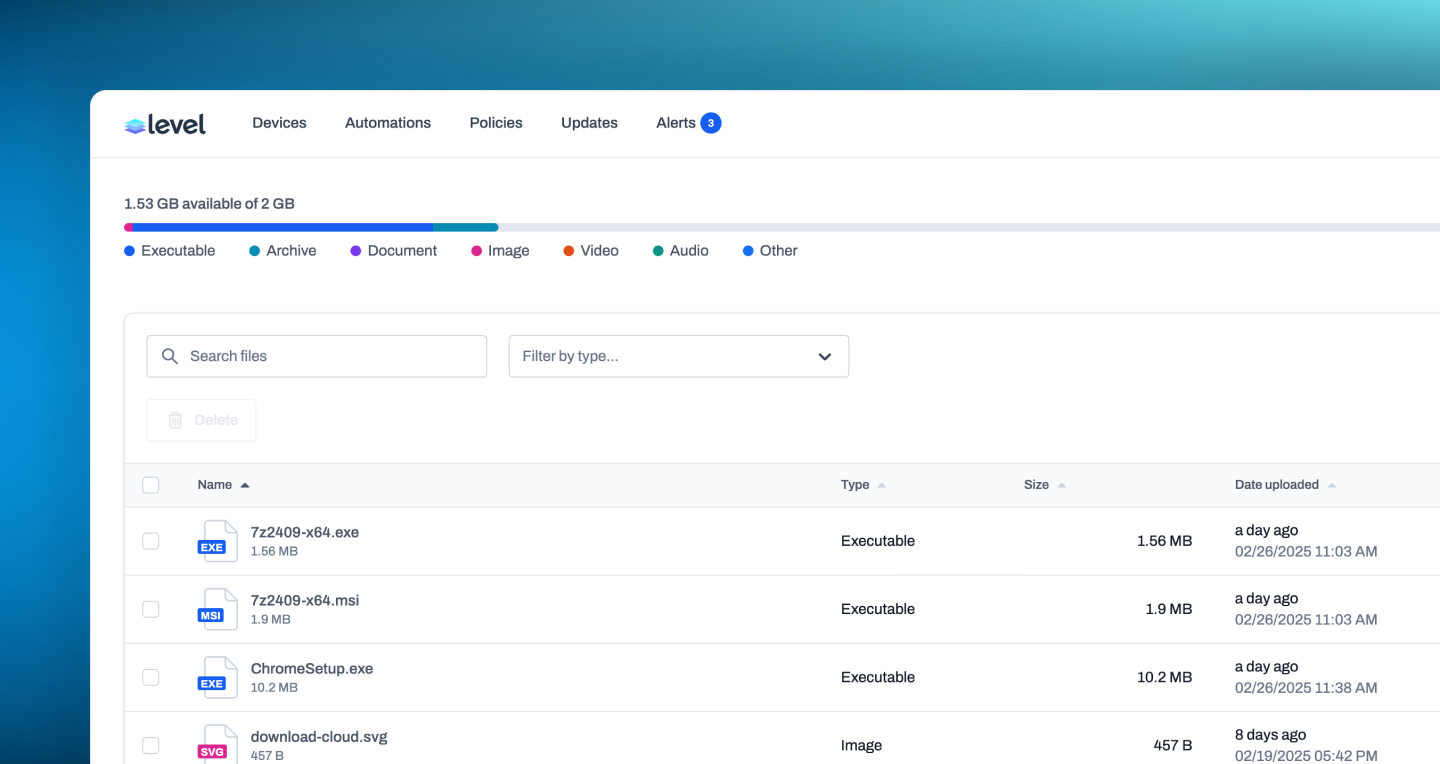Image resolution: width=1440 pixels, height=764 pixels.
Task: Click the Alerts badge showing 3
Action: (x=711, y=123)
